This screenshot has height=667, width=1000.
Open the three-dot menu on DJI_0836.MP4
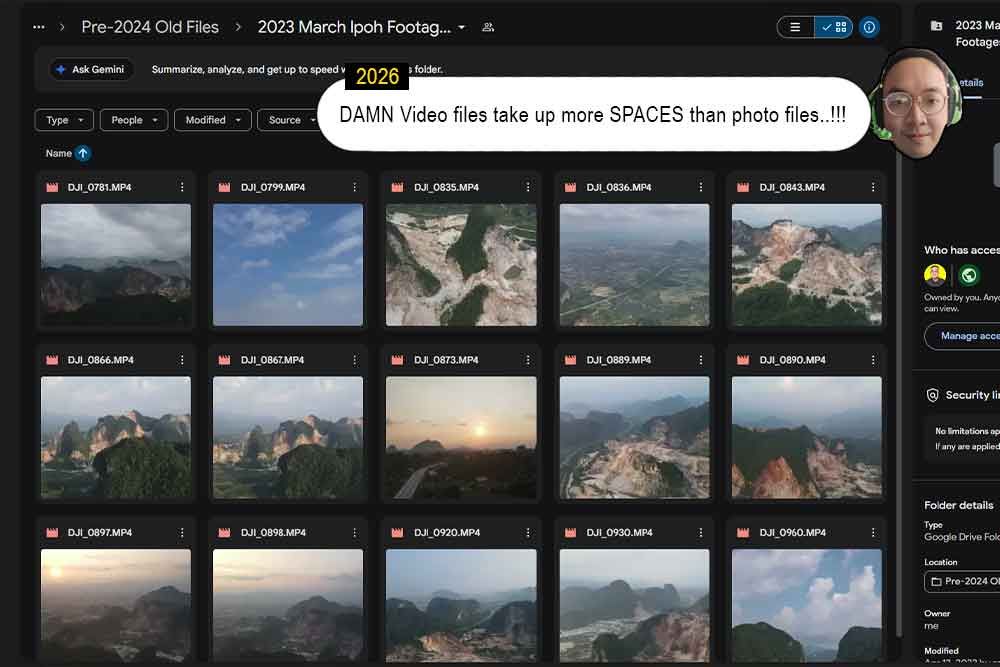pos(700,187)
